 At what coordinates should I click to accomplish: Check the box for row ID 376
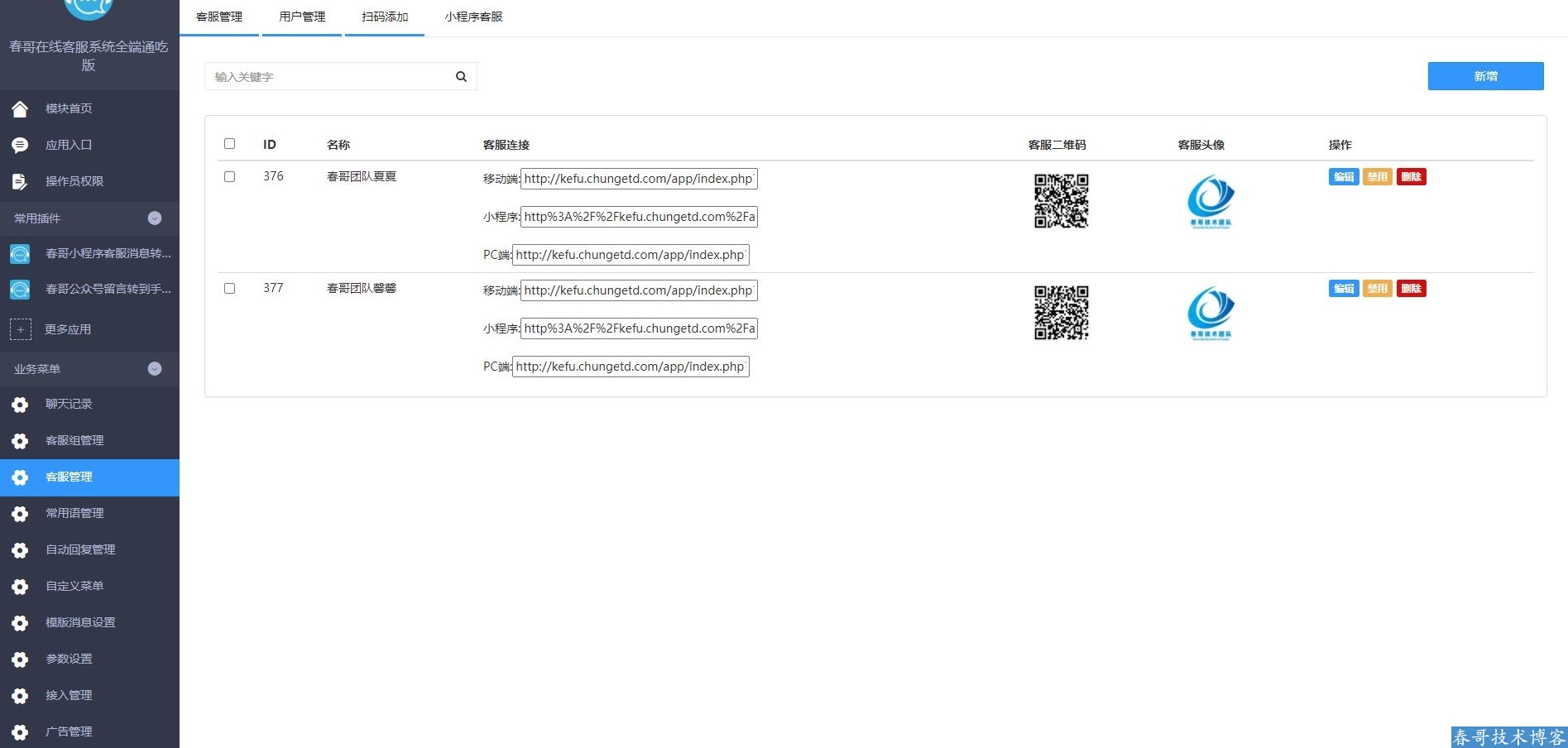[x=230, y=177]
